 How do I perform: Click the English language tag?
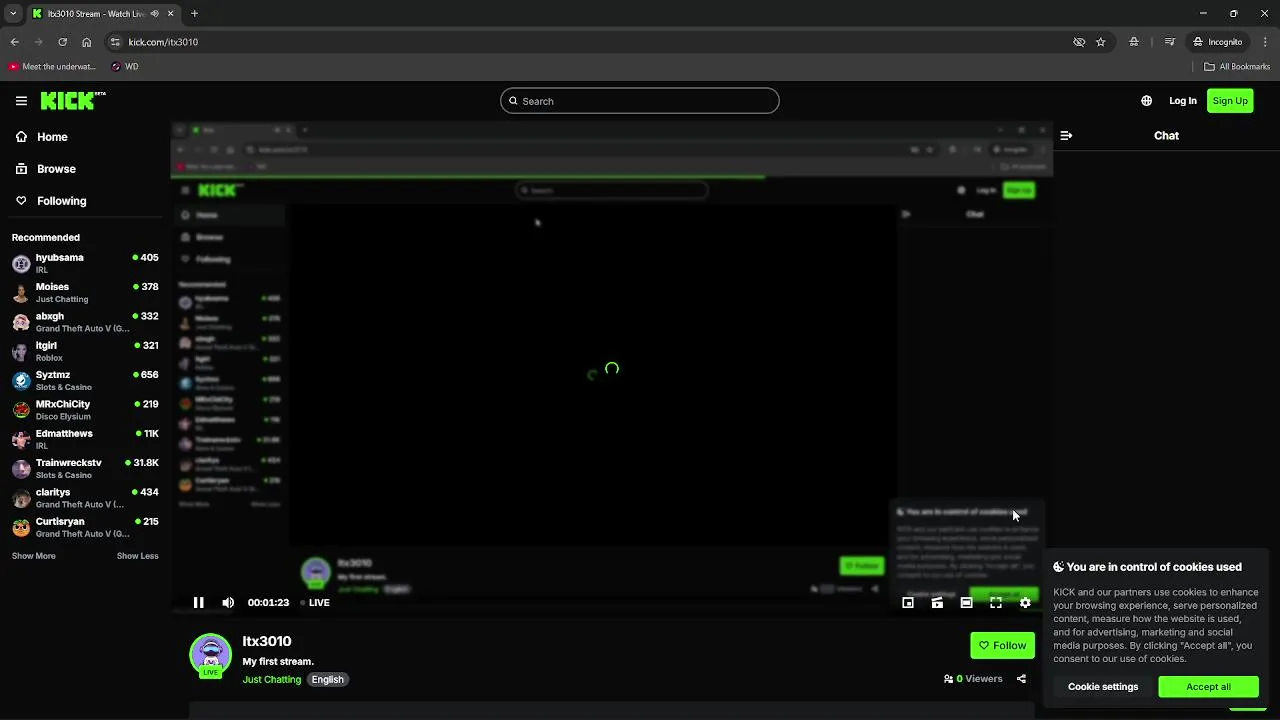coord(327,679)
